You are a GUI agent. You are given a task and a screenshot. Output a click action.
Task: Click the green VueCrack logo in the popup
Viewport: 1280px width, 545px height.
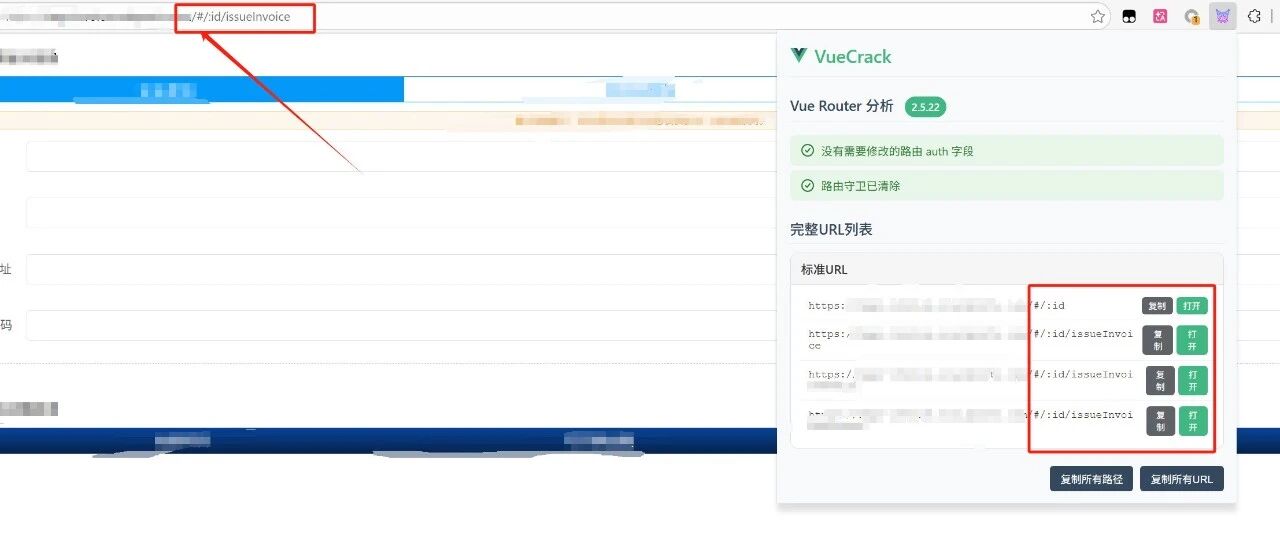pyautogui.click(x=798, y=56)
